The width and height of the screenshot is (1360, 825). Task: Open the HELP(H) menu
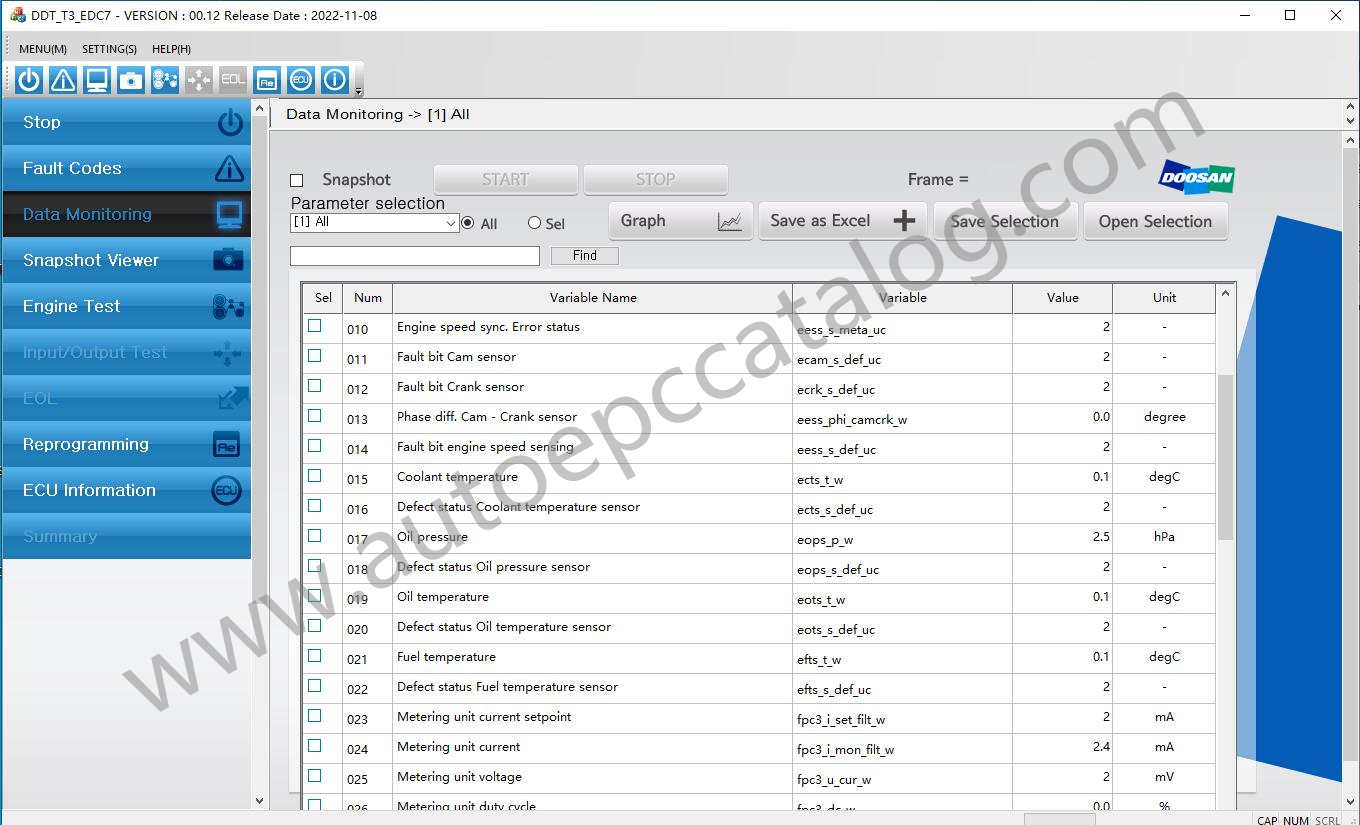click(x=171, y=49)
